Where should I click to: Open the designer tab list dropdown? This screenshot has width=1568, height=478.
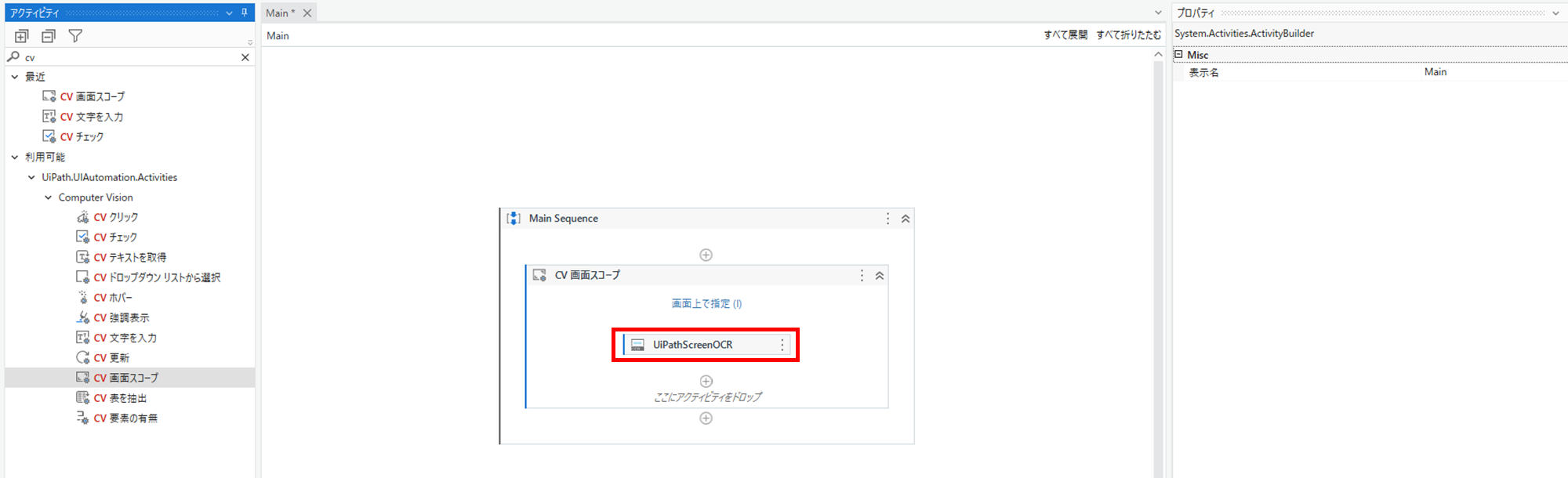click(x=1158, y=13)
